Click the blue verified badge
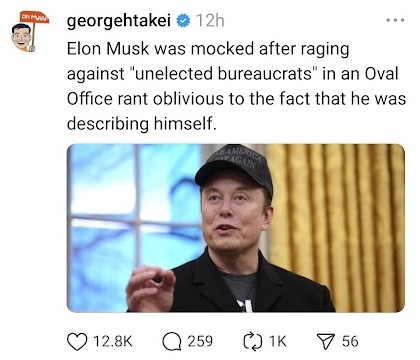 click(183, 21)
